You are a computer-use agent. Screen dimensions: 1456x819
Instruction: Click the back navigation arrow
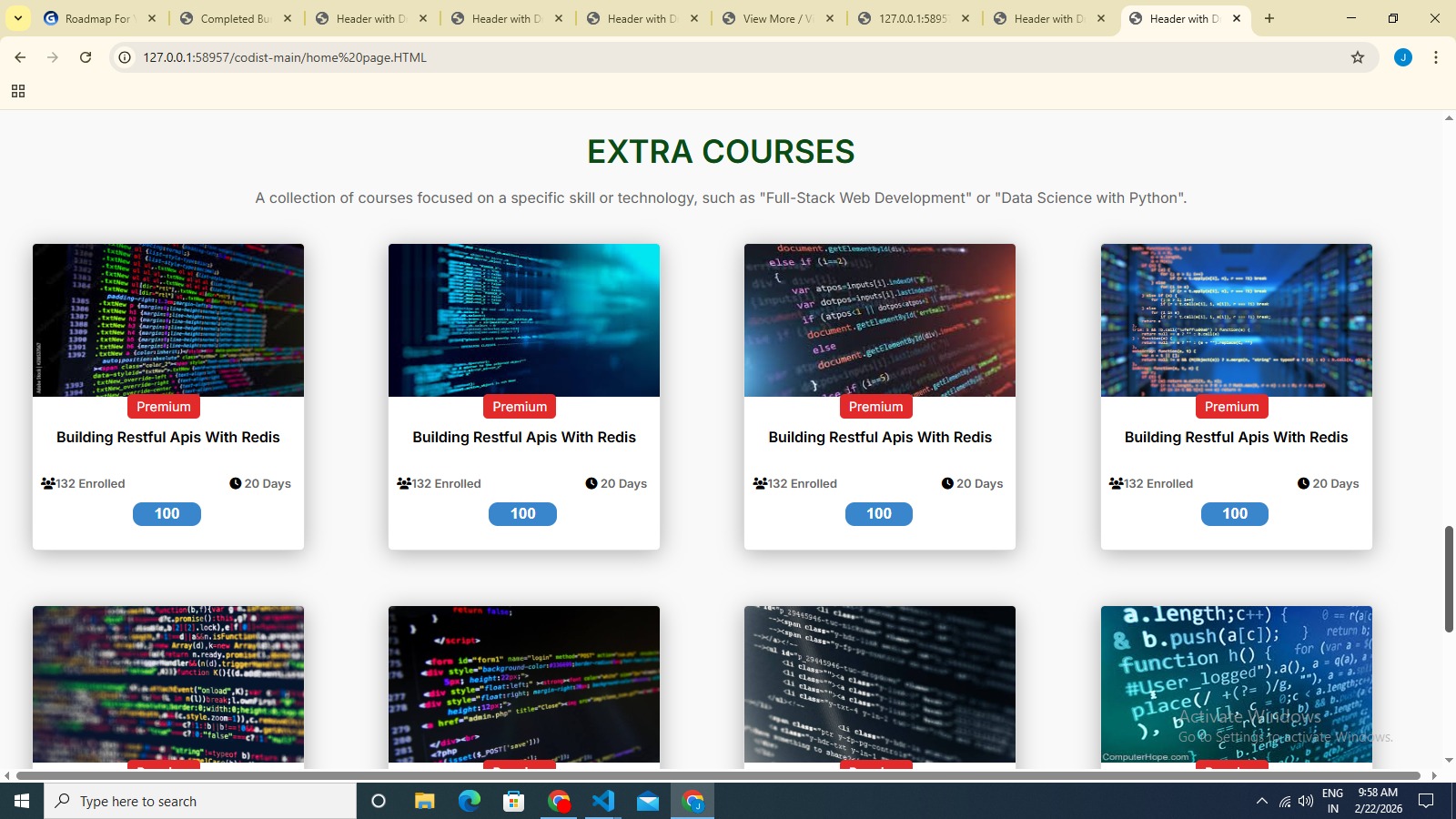[20, 57]
